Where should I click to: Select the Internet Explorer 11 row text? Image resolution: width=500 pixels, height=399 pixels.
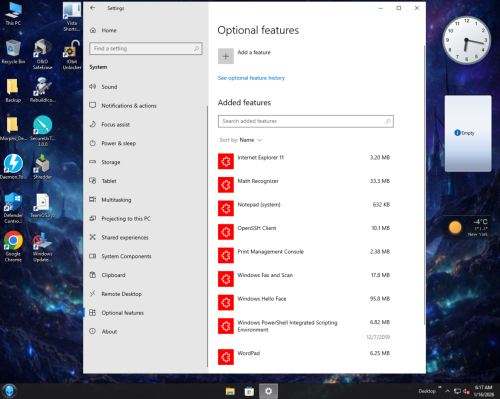(261, 158)
